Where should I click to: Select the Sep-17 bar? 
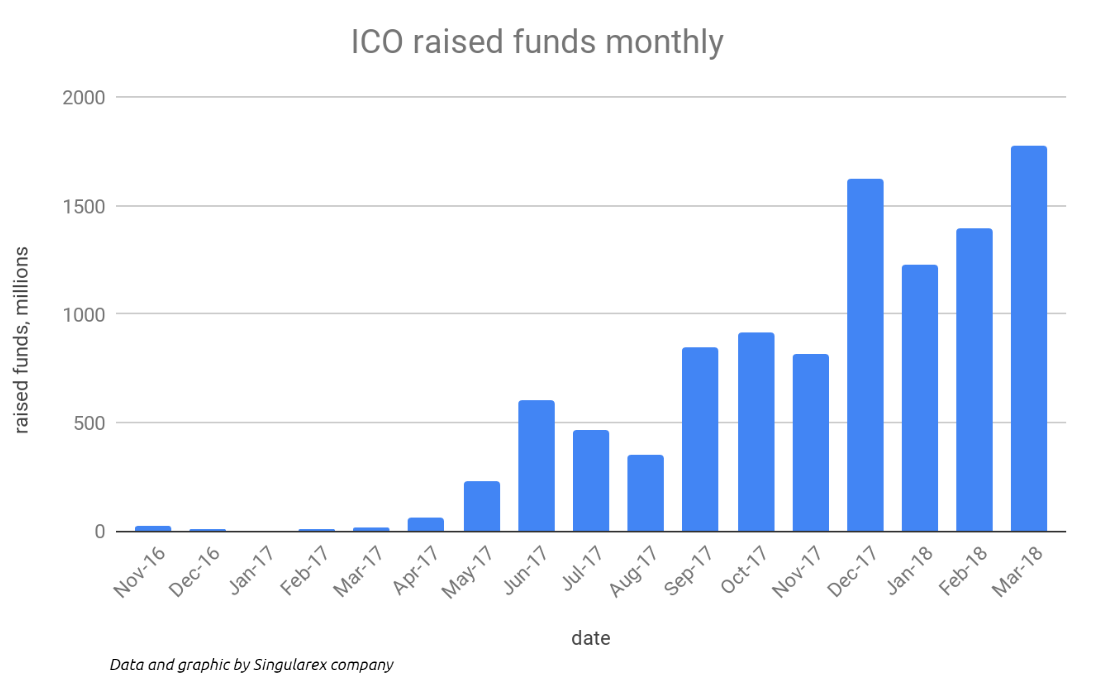point(700,439)
